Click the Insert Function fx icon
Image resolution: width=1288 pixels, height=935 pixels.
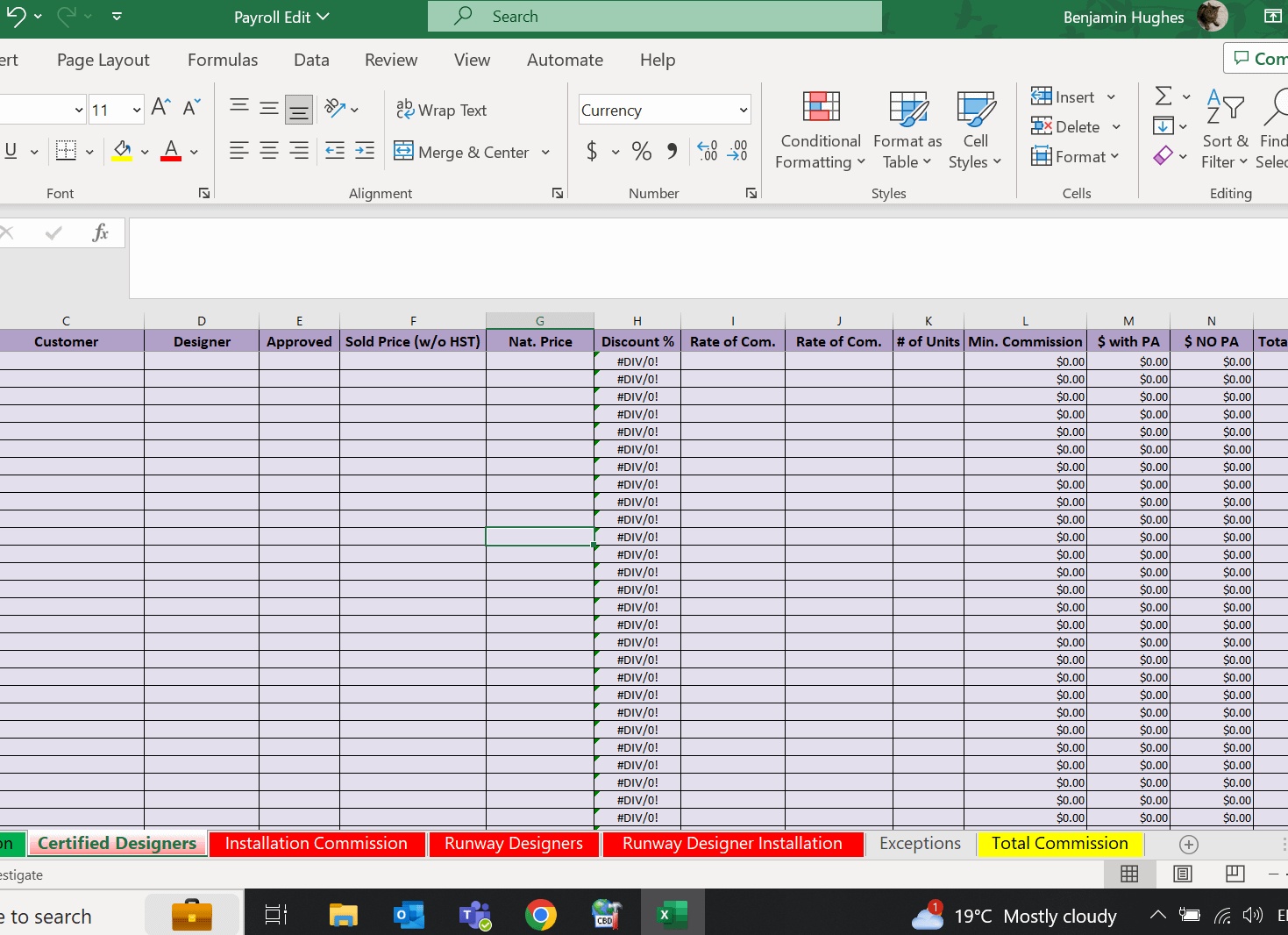[101, 232]
